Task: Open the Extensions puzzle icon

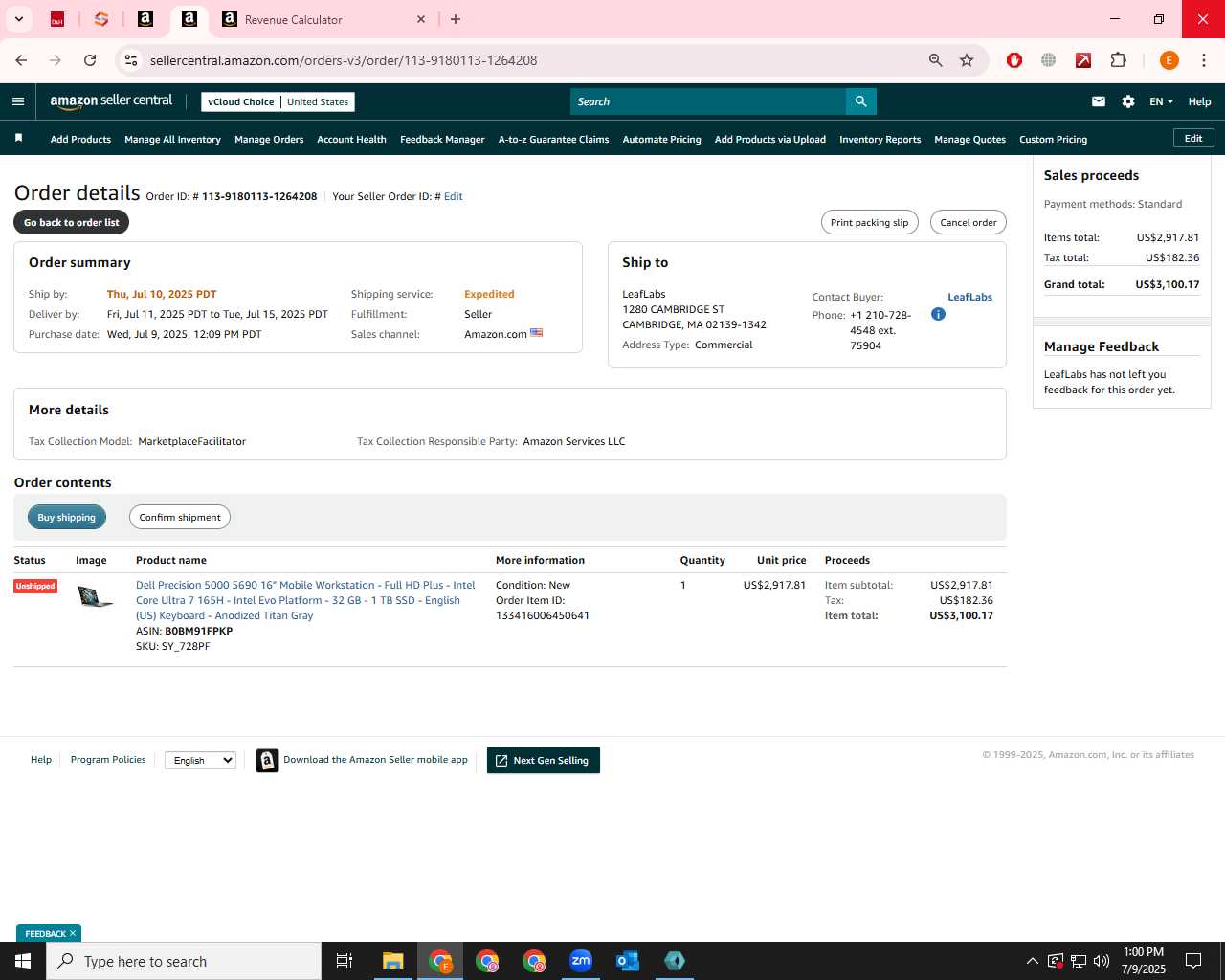Action: pyautogui.click(x=1118, y=60)
